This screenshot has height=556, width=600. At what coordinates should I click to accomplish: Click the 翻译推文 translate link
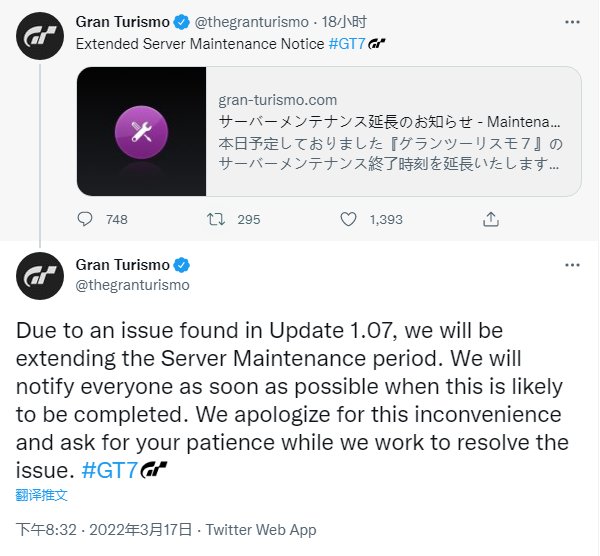coord(43,495)
